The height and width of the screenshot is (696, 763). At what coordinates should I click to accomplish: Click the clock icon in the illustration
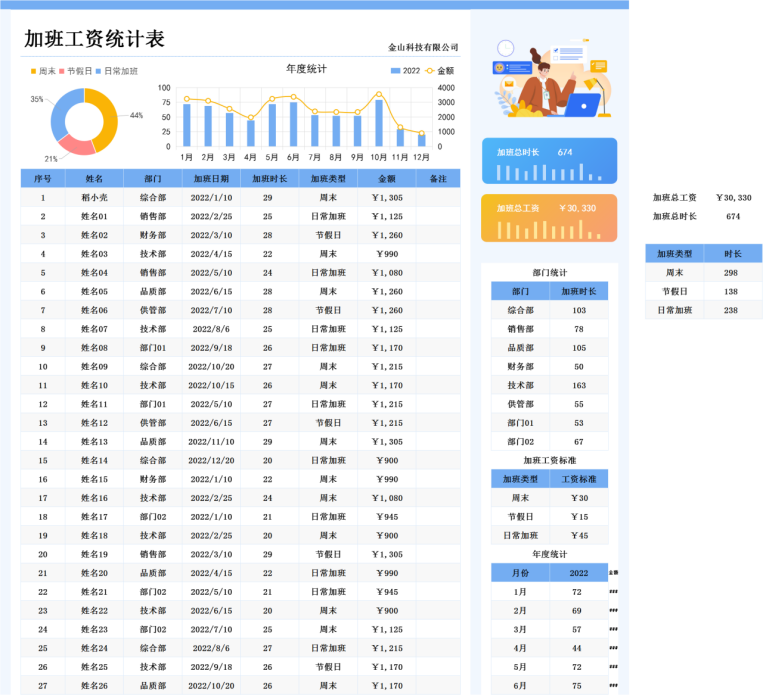point(505,48)
